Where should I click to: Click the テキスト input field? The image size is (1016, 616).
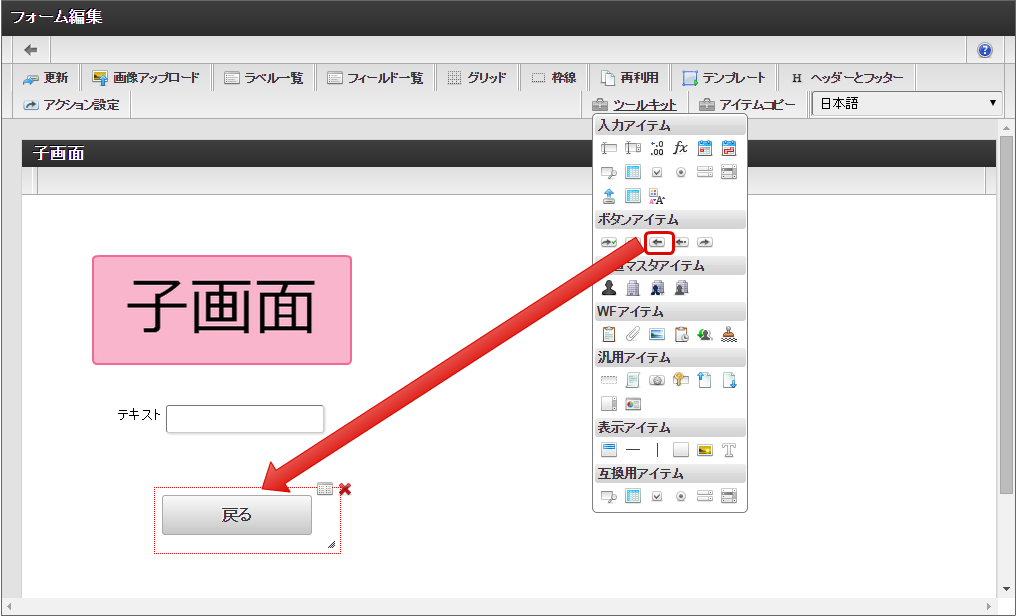tap(245, 419)
